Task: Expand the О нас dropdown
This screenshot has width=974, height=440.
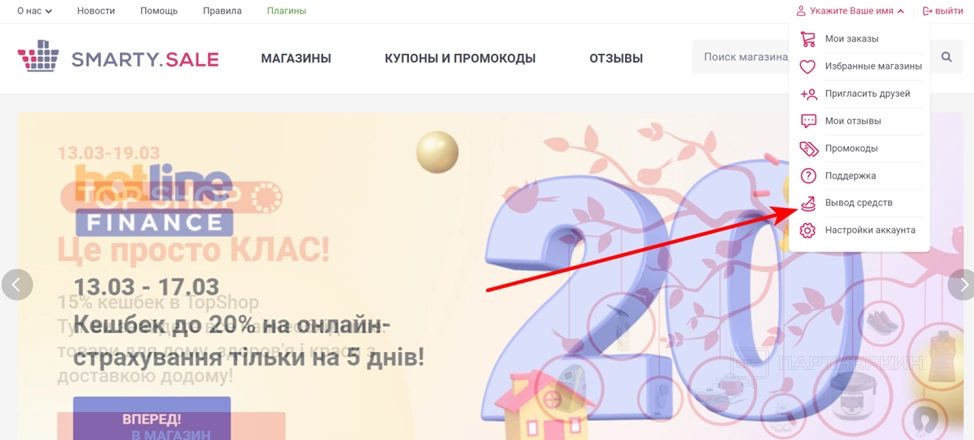Action: click(x=34, y=11)
